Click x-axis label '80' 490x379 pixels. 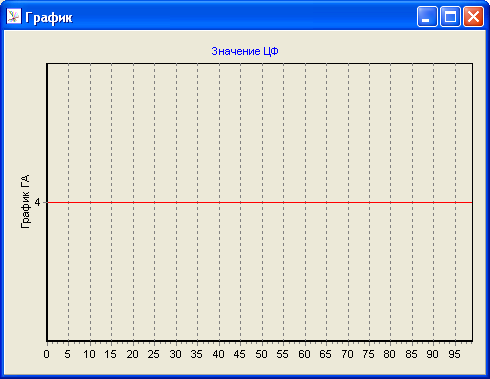coord(390,354)
